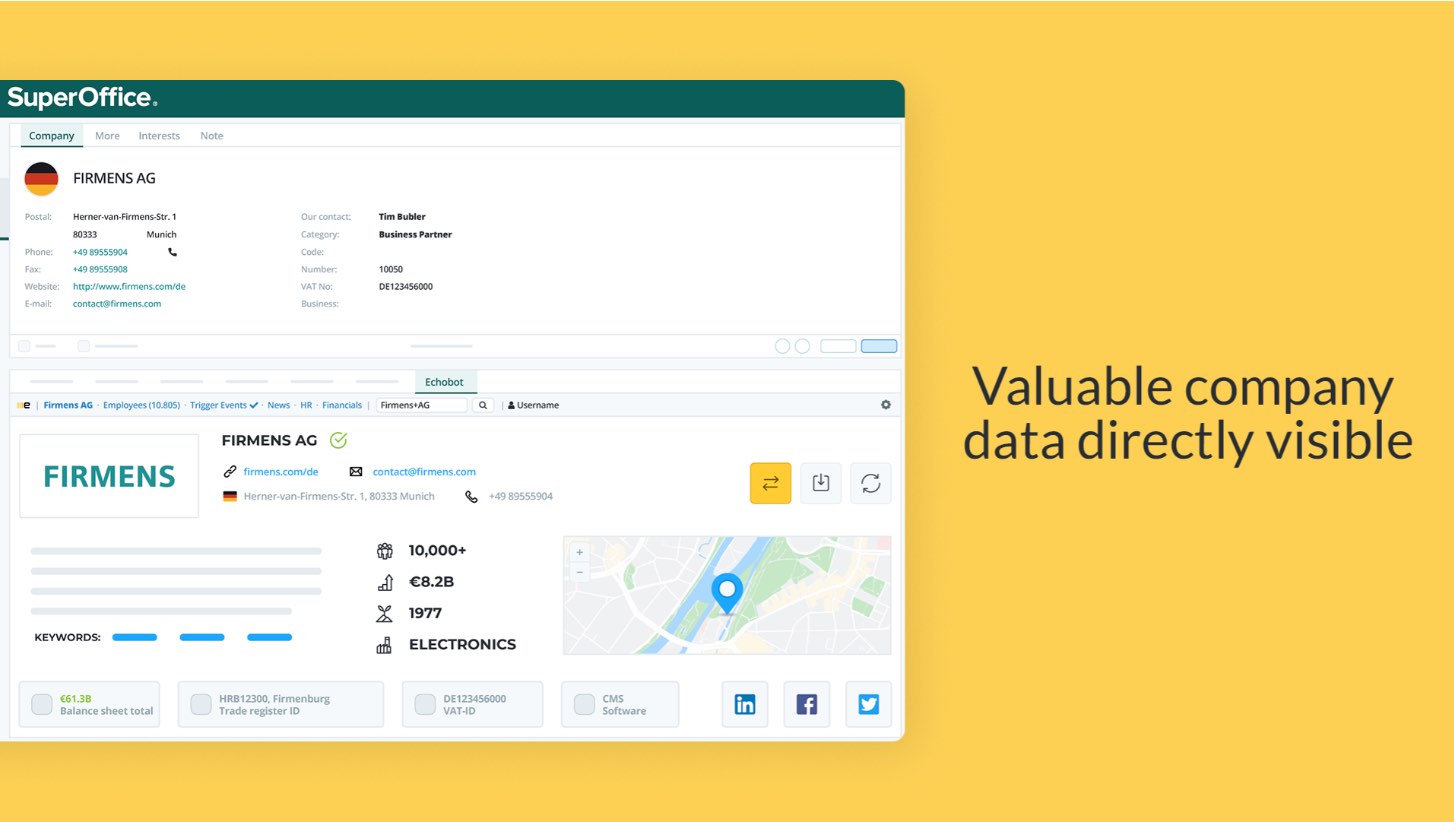Click the download data icon button
The height and width of the screenshot is (822, 1454).
click(x=820, y=483)
